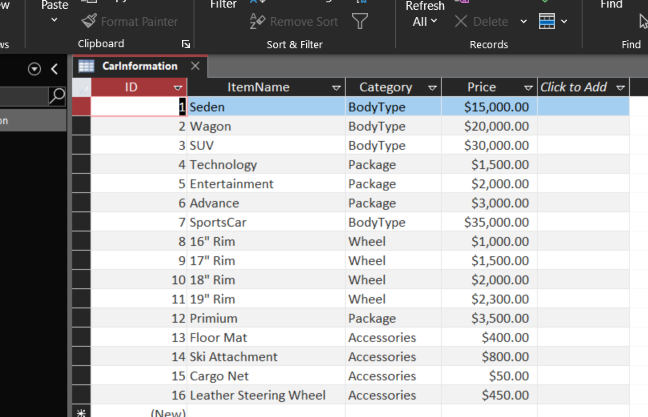The height and width of the screenshot is (417, 648).
Task: Click the Technology item name cell
Action: point(266,164)
